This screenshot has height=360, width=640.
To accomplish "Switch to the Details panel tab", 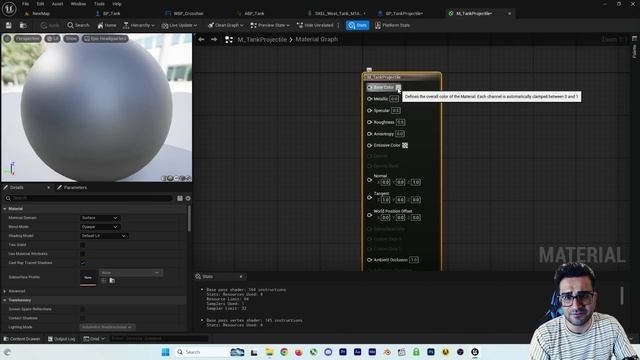I will point(17,187).
